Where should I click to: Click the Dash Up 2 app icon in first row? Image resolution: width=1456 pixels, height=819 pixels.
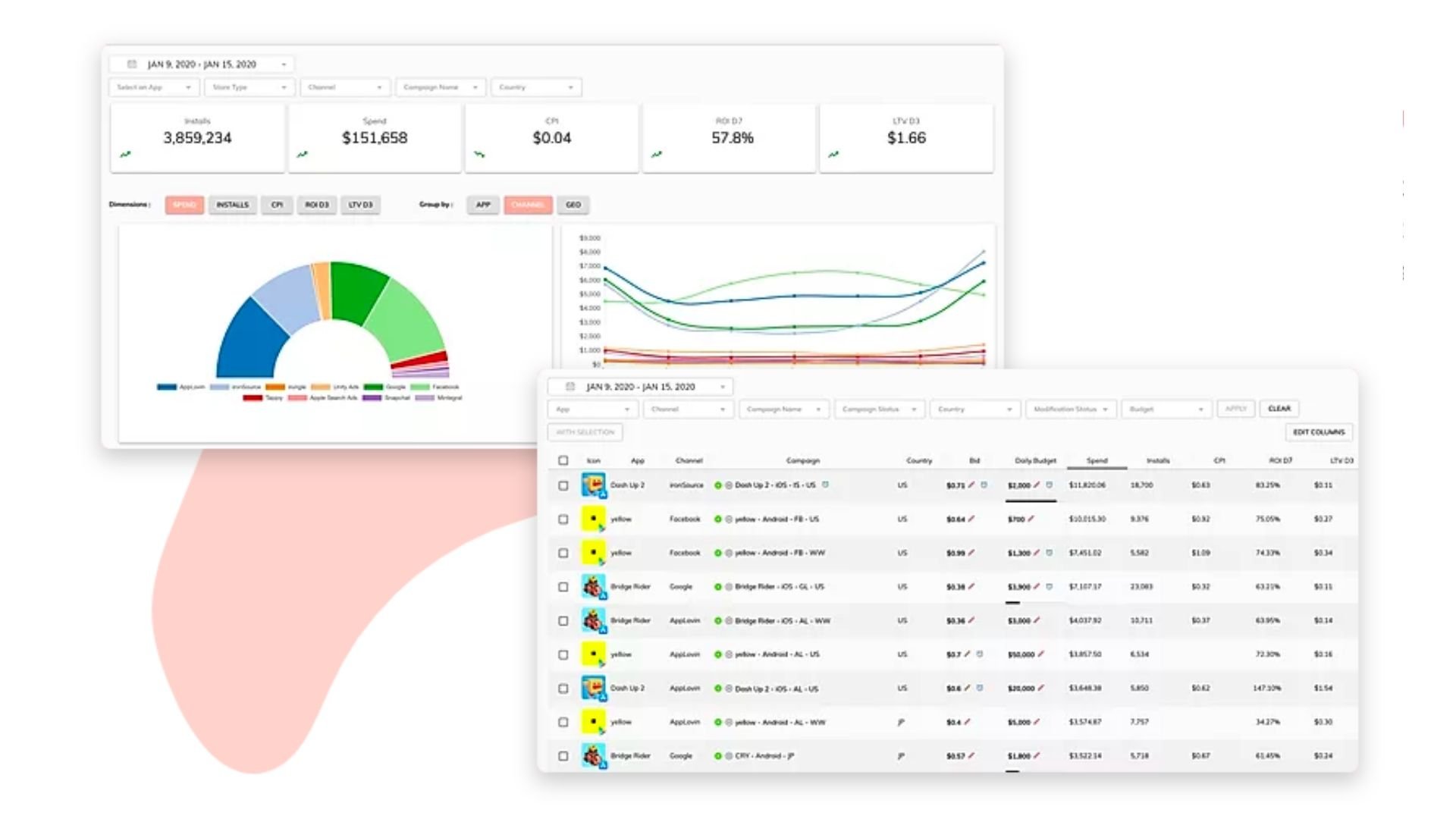coord(593,485)
